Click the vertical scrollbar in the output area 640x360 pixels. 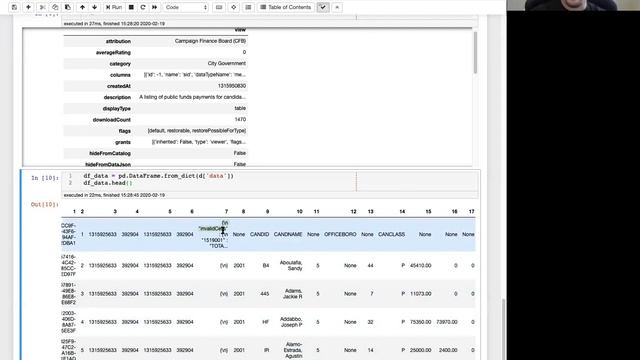[x=475, y=53]
